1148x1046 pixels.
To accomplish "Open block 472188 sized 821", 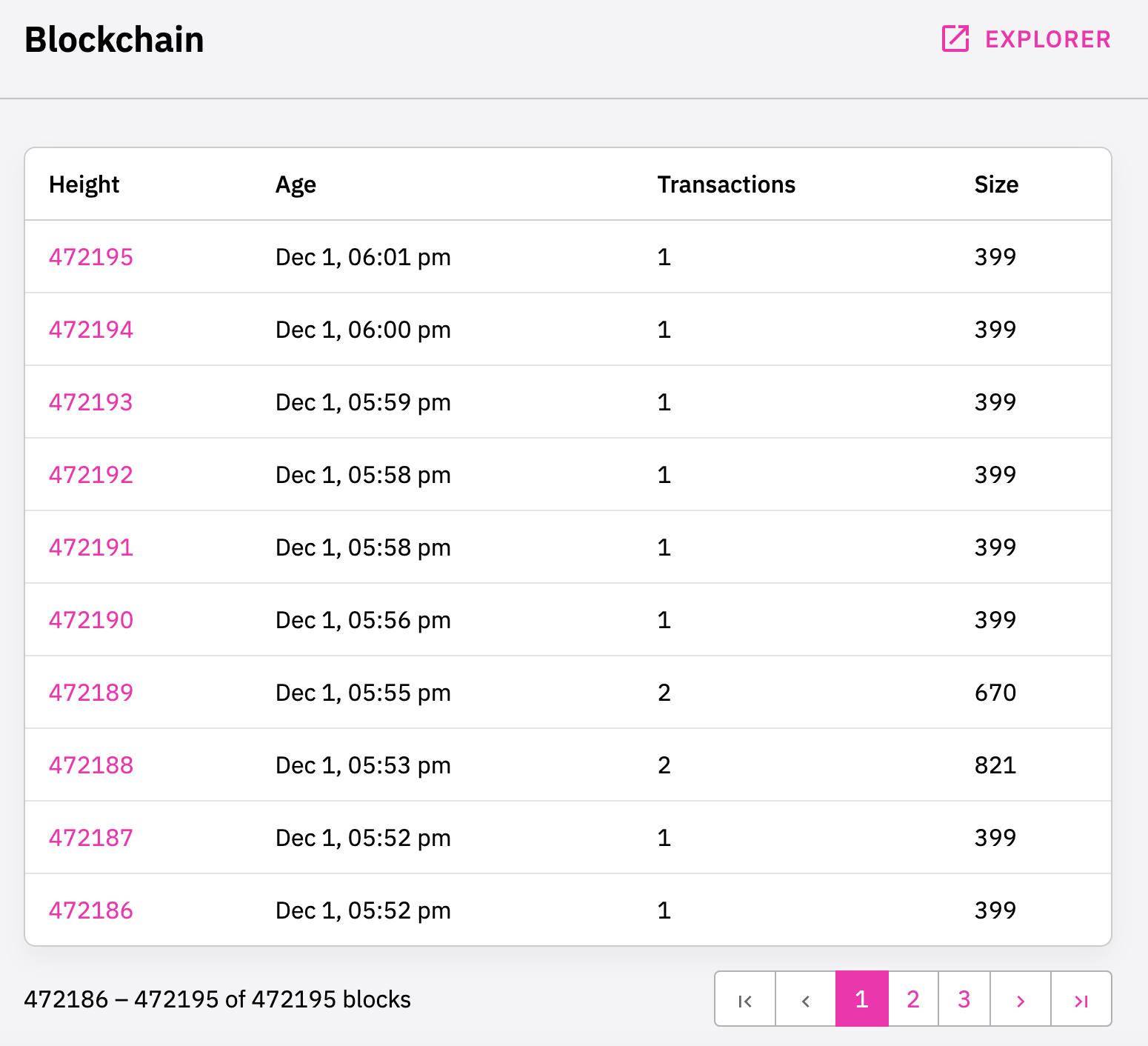I will coord(90,765).
